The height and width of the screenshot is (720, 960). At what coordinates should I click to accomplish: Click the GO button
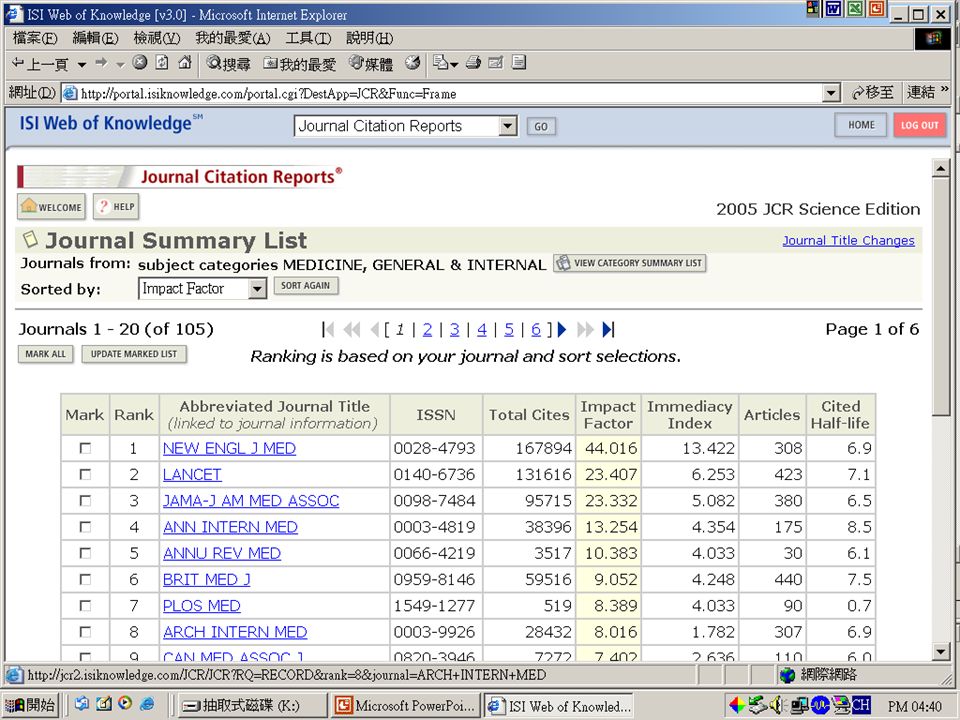[541, 126]
